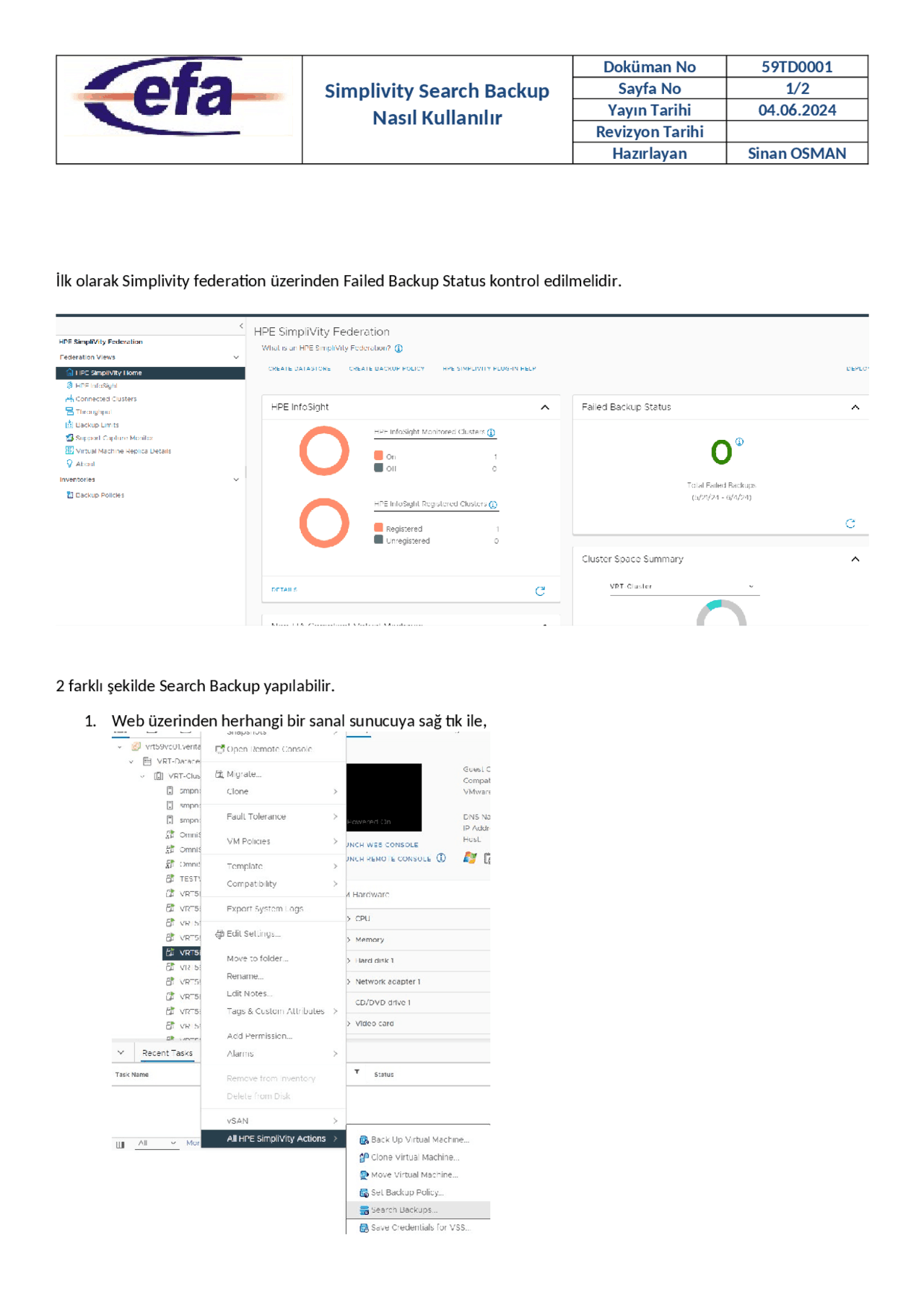Open the VM Policies submenu
This screenshot has width=924, height=1308.
click(274, 841)
